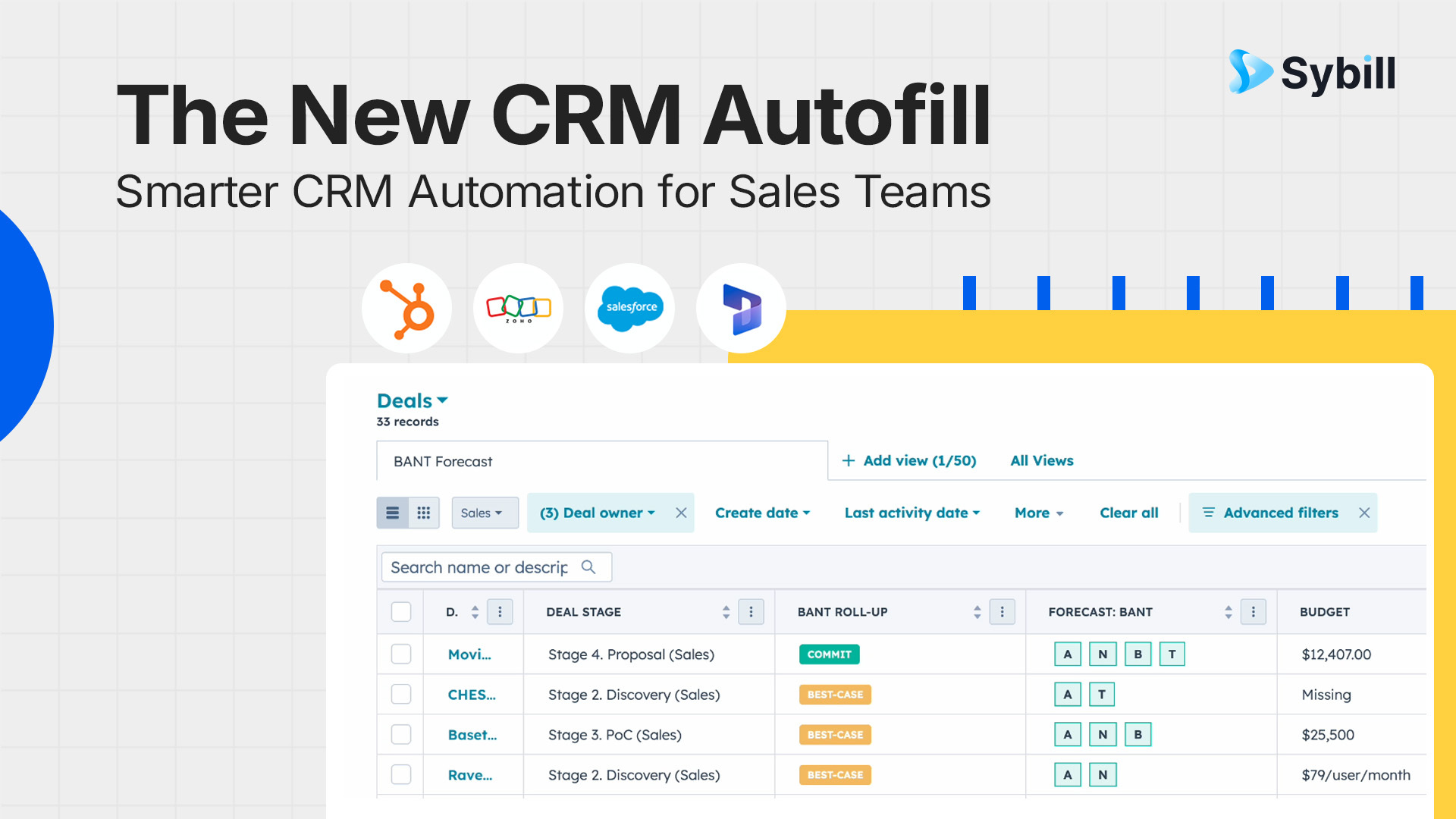Switch to list view icon
Screen dimensions: 1456x819
pos(392,513)
